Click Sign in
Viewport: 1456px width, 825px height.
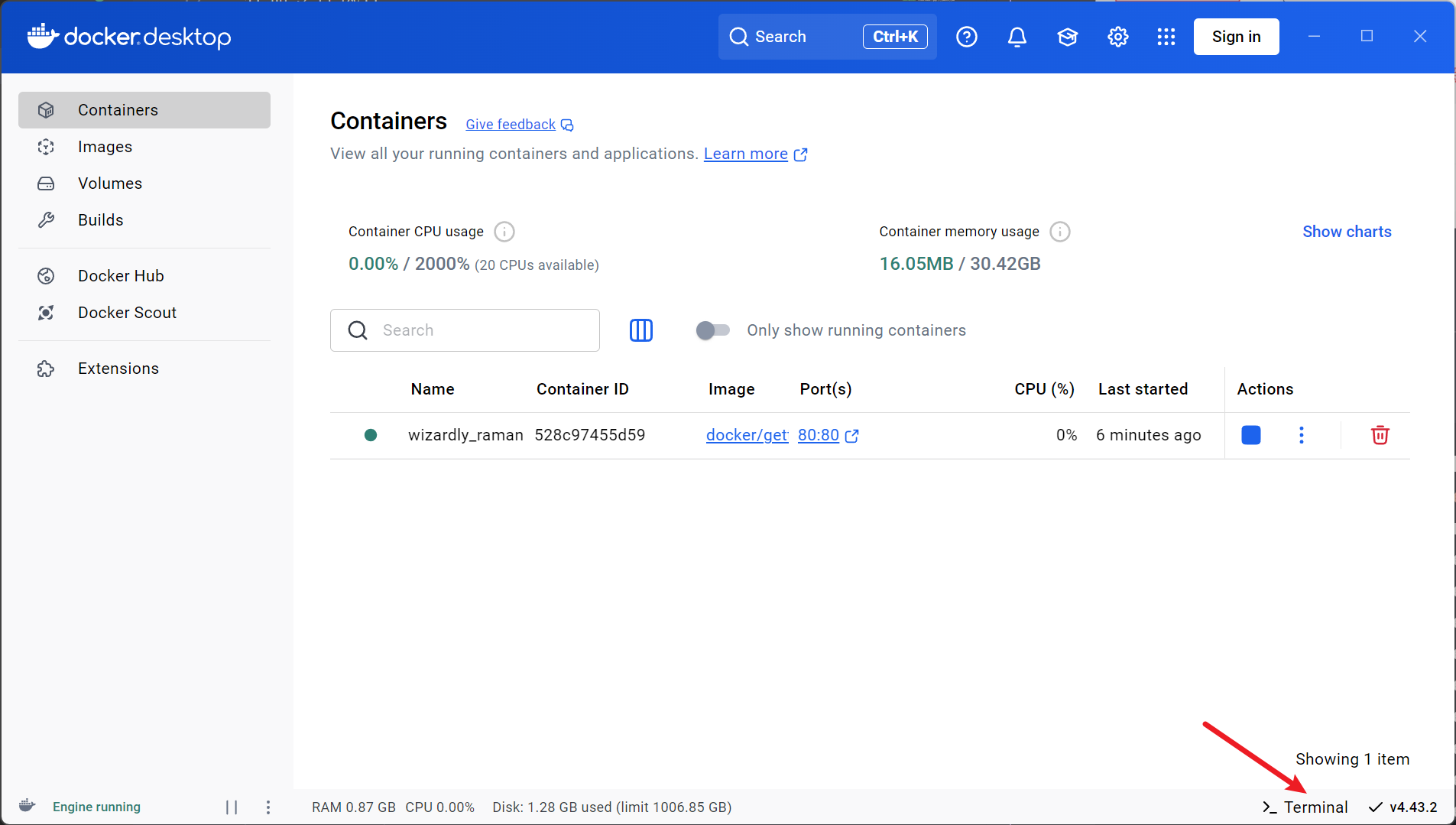(1235, 36)
